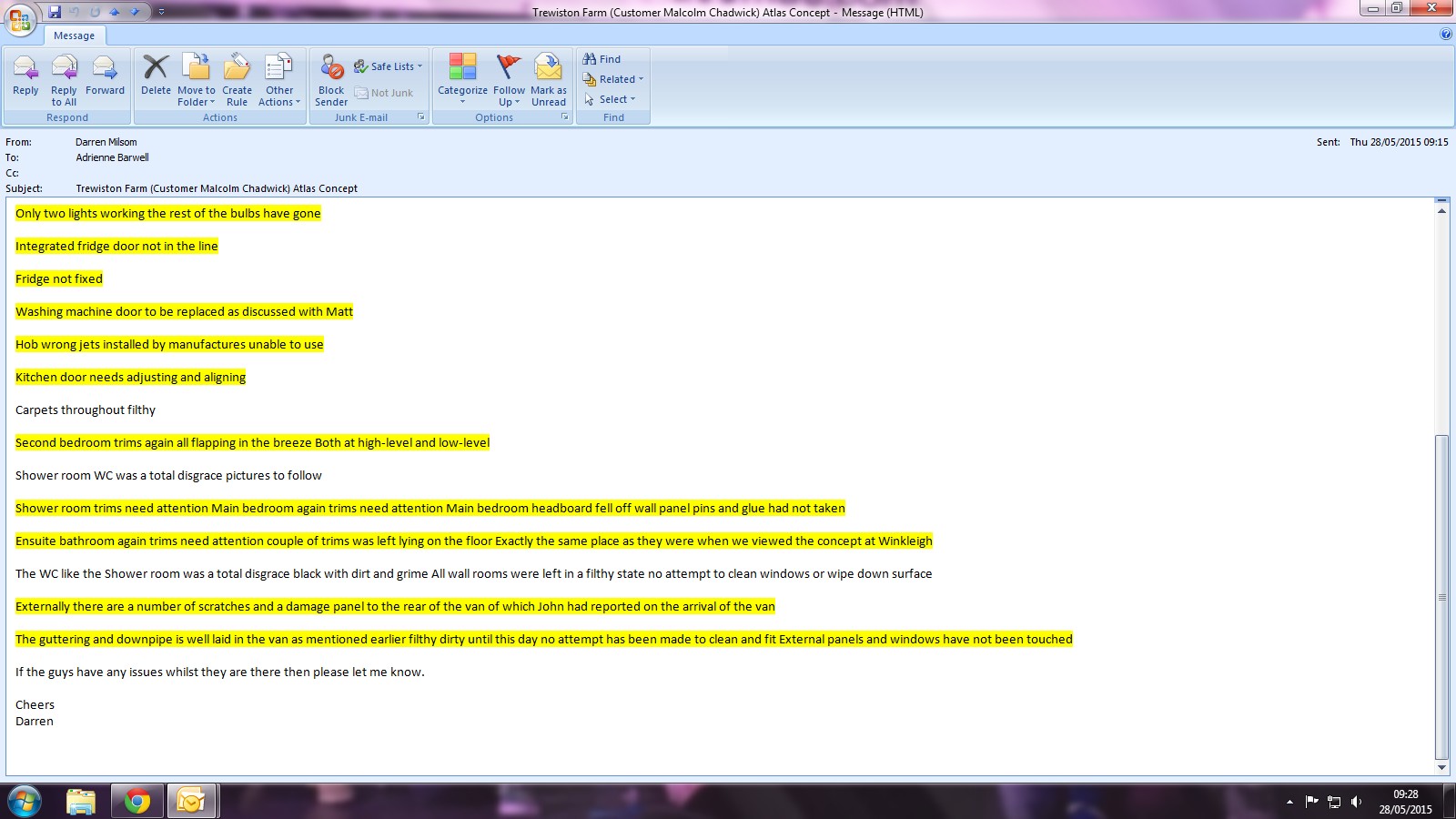Open Google Chrome from the taskbar
Image resolution: width=1456 pixels, height=819 pixels.
click(137, 801)
